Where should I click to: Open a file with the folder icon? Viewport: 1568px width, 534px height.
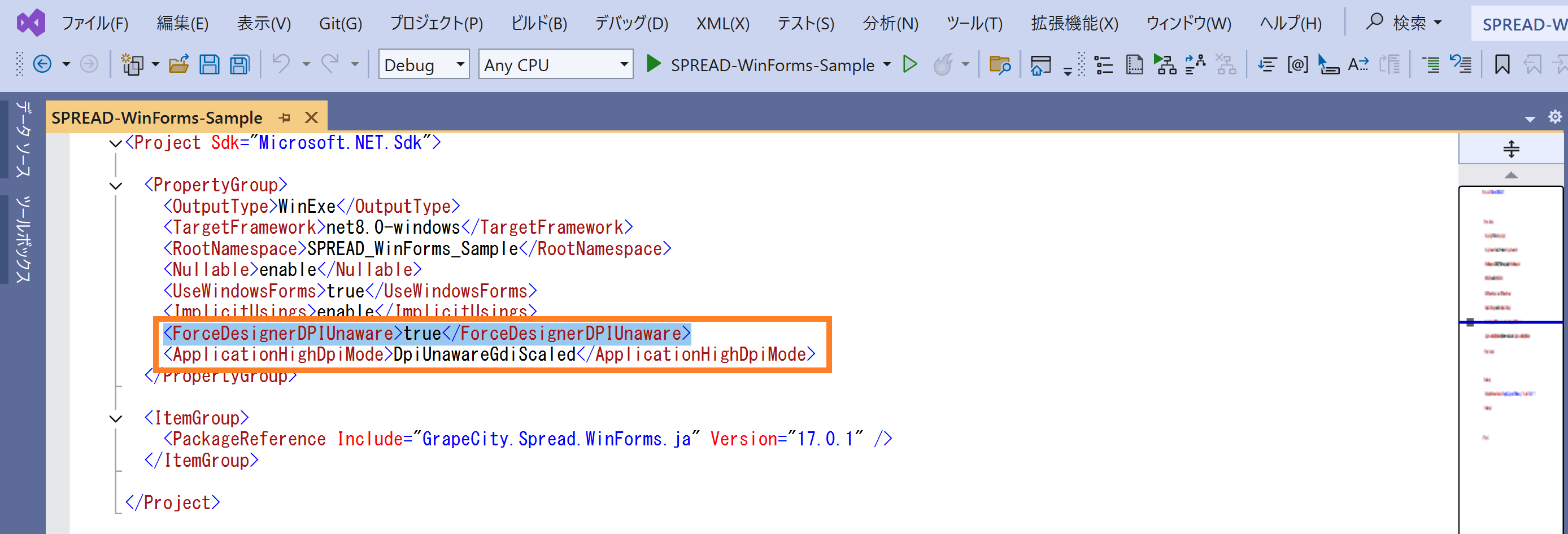click(178, 64)
